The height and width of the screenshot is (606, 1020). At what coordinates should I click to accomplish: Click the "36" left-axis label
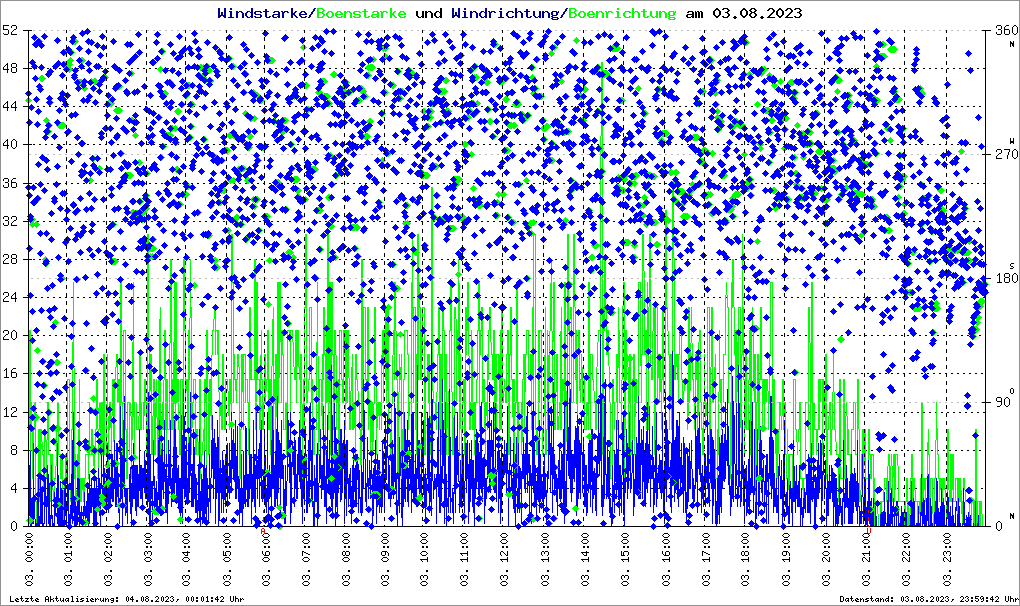(x=9, y=183)
